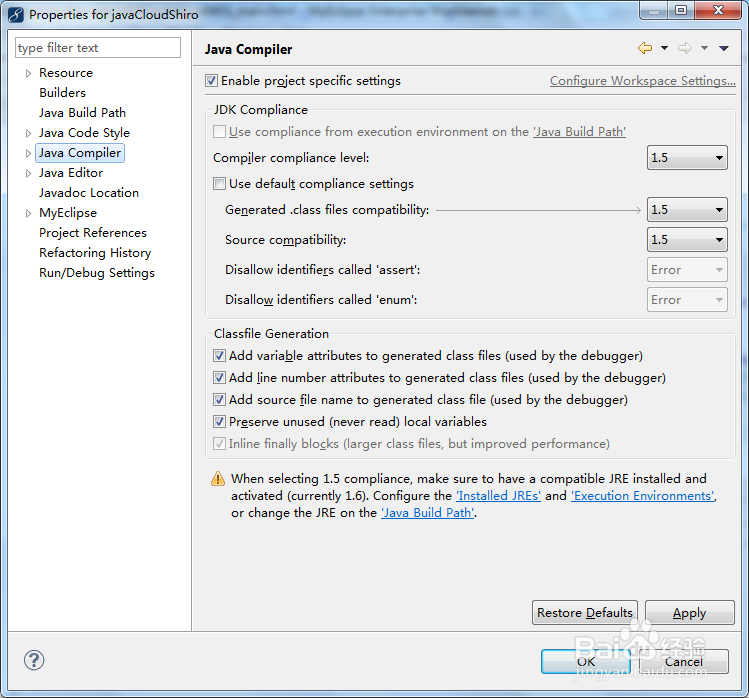Toggle Inline finally blocks checkbox
This screenshot has width=749, height=698.
pos(219,443)
